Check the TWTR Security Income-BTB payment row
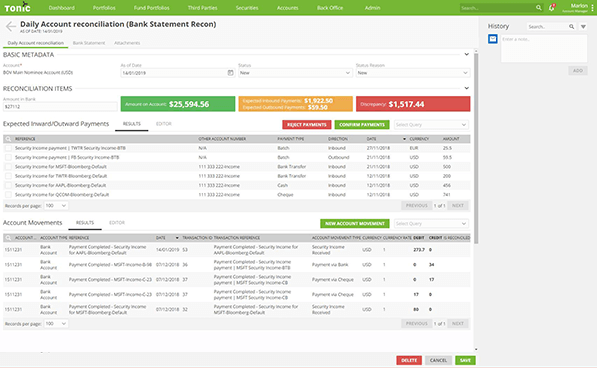The height and width of the screenshot is (368, 597). tap(8, 148)
